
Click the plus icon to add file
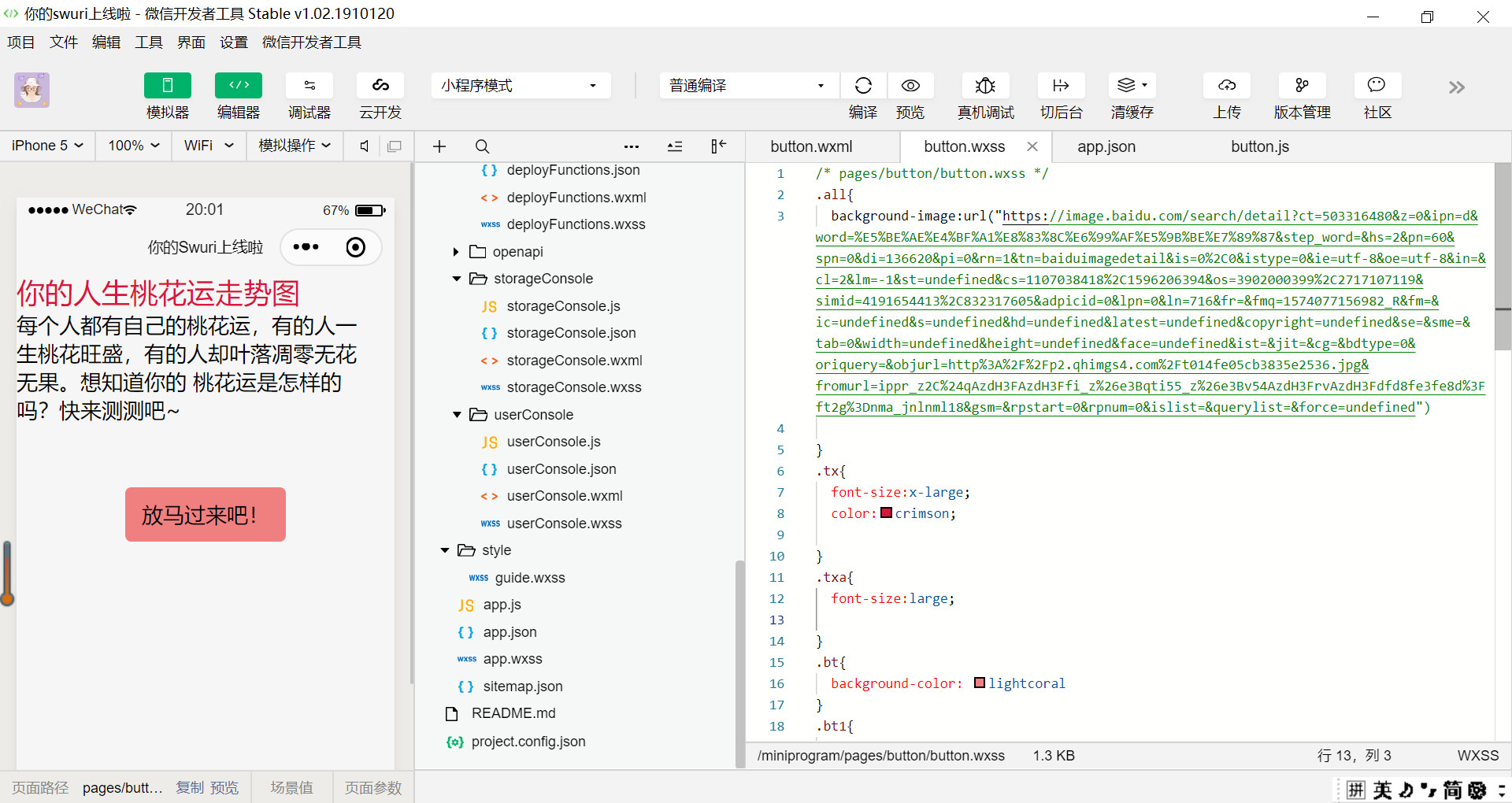point(439,146)
